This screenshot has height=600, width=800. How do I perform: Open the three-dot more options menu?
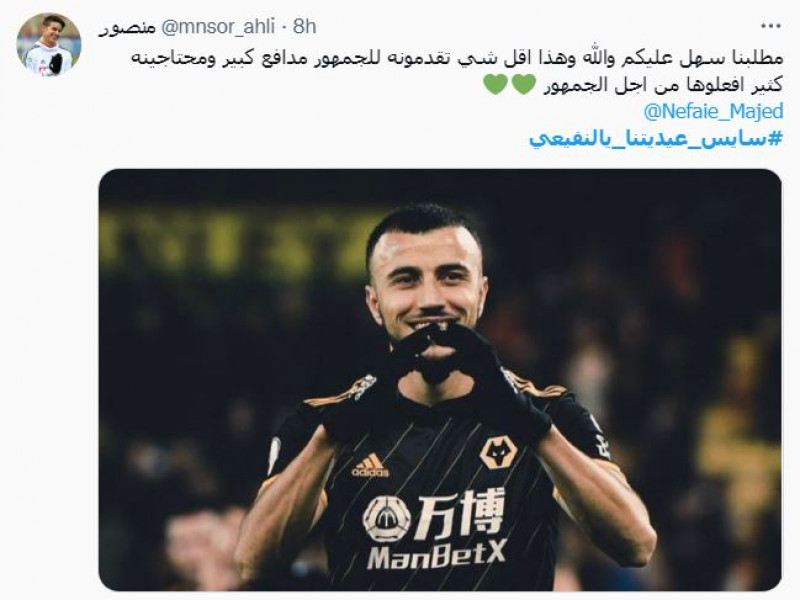click(x=771, y=26)
